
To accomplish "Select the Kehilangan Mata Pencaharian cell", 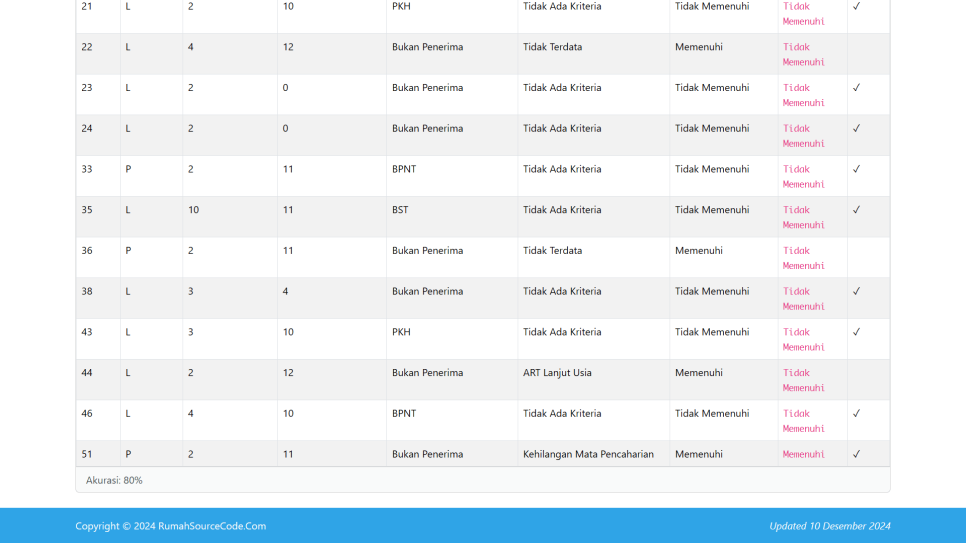I will (x=588, y=455).
